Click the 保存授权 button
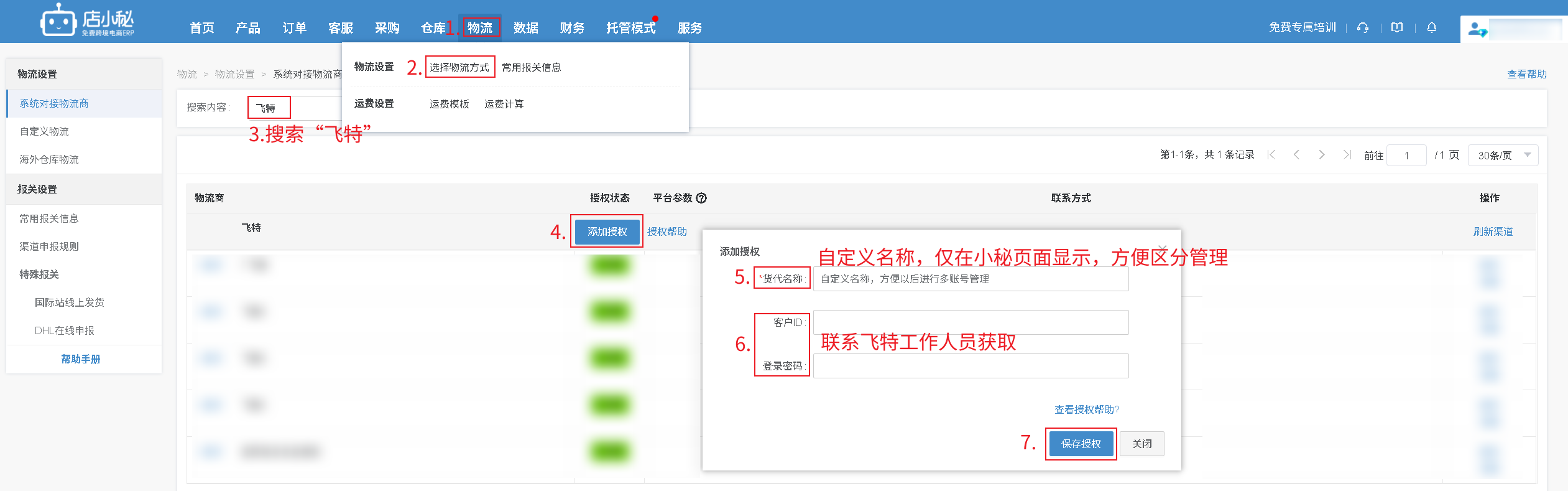The height and width of the screenshot is (491, 1568). (x=1081, y=444)
